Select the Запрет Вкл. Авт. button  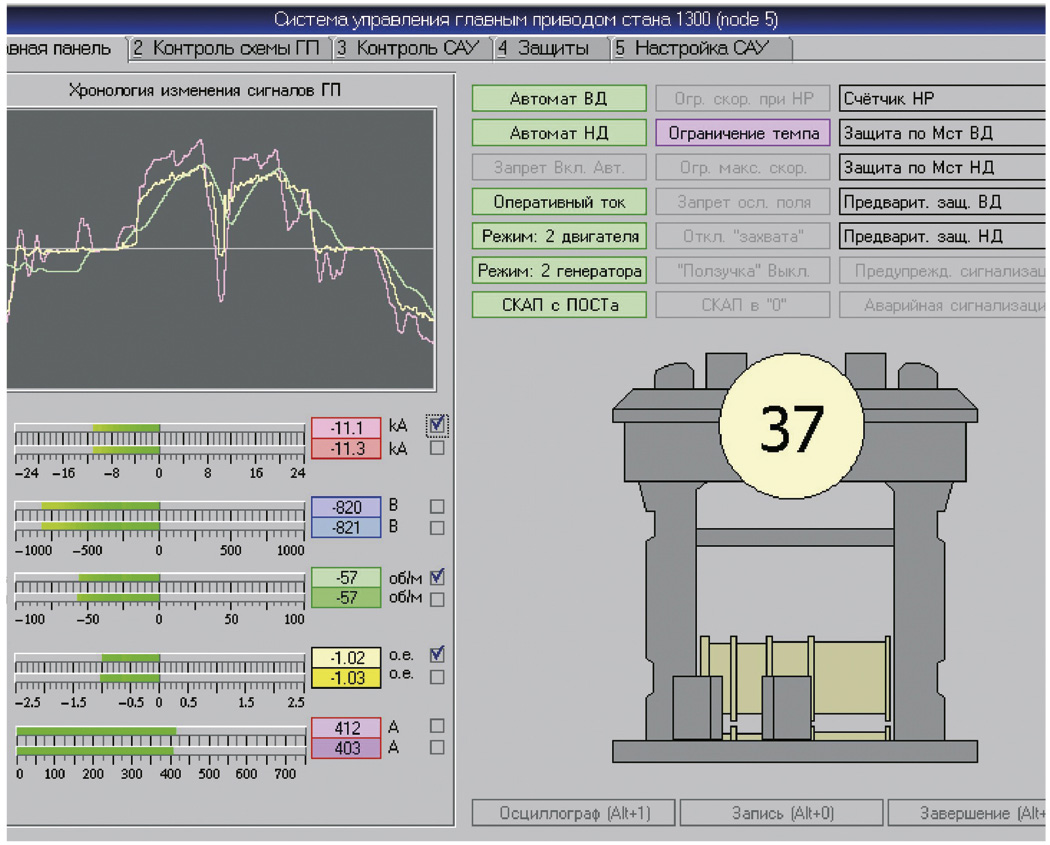[559, 167]
